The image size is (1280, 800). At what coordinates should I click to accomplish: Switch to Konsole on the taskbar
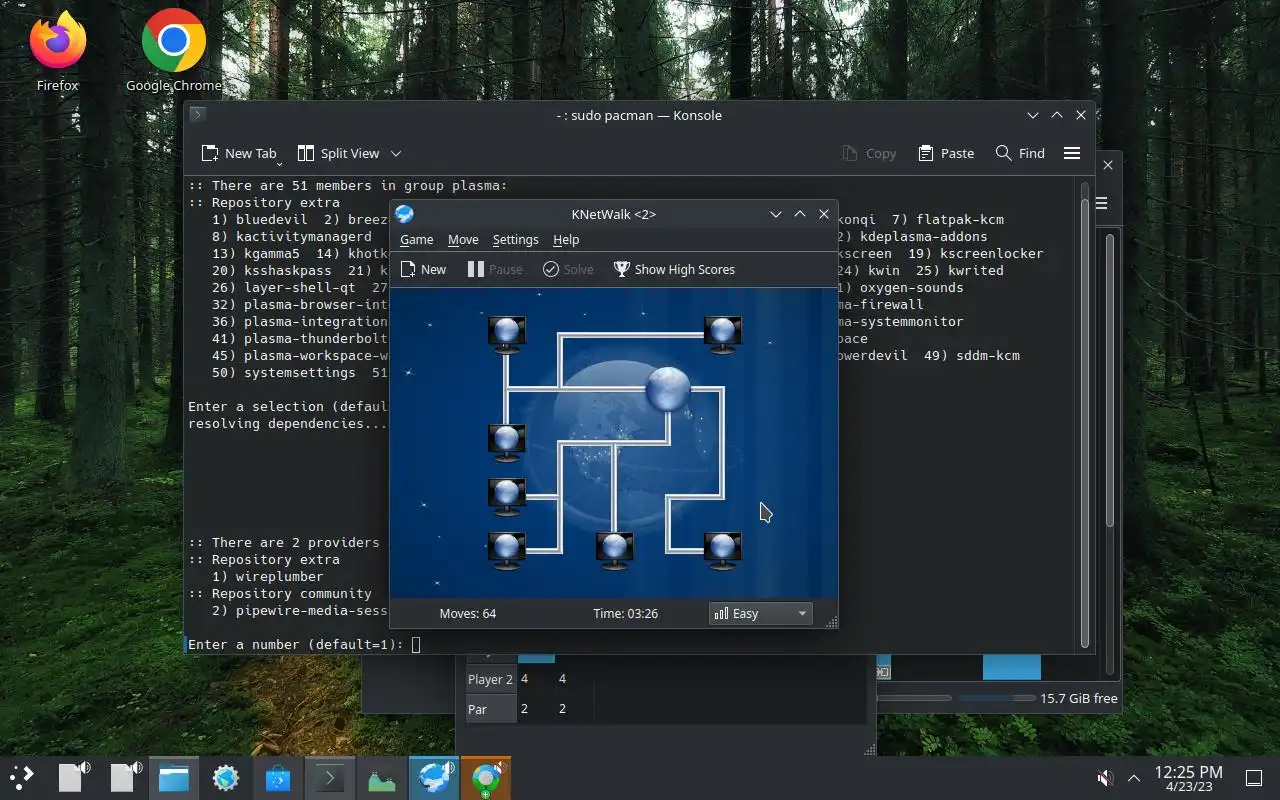click(330, 777)
